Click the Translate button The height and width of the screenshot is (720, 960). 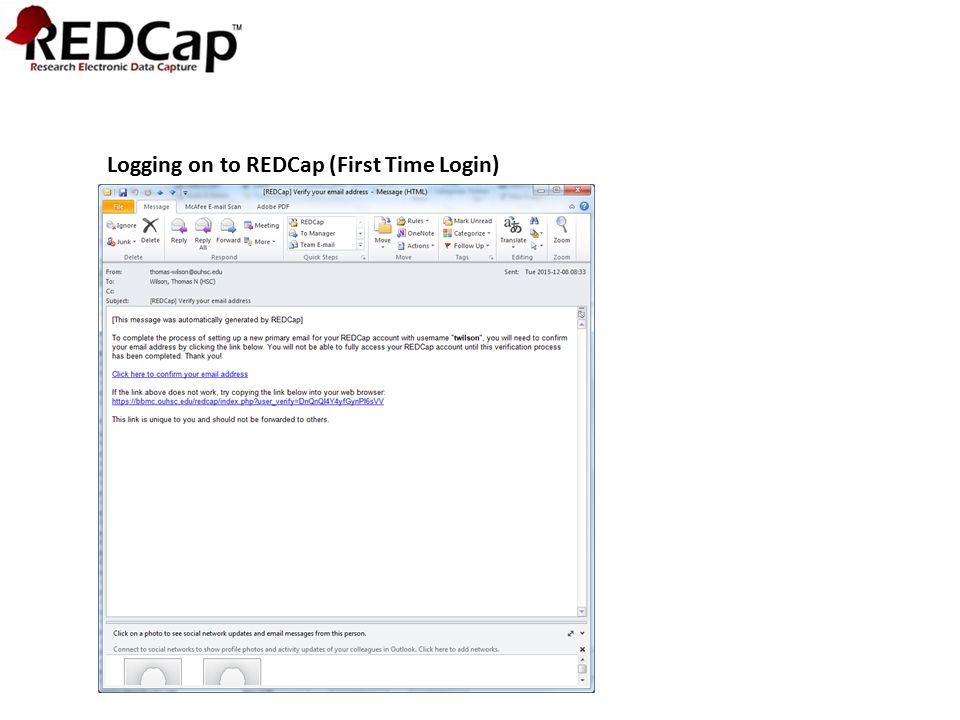[x=512, y=232]
